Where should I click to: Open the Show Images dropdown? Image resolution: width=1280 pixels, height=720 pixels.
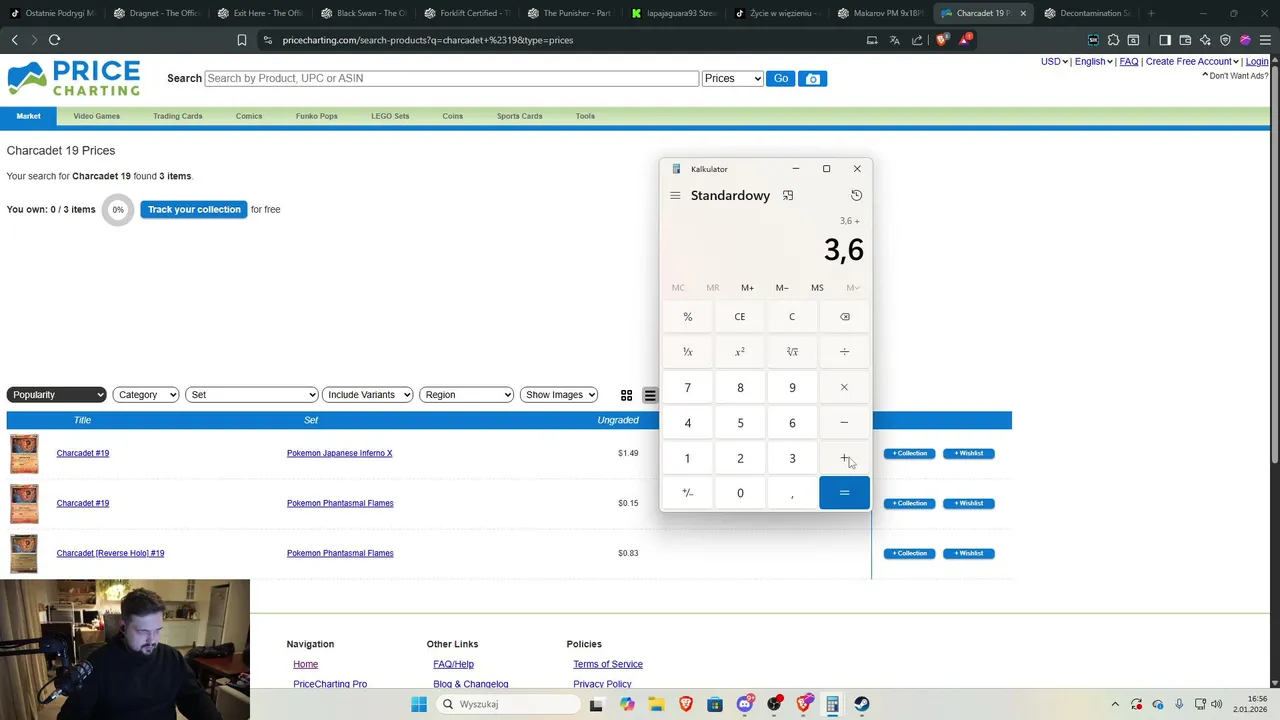[x=559, y=395]
